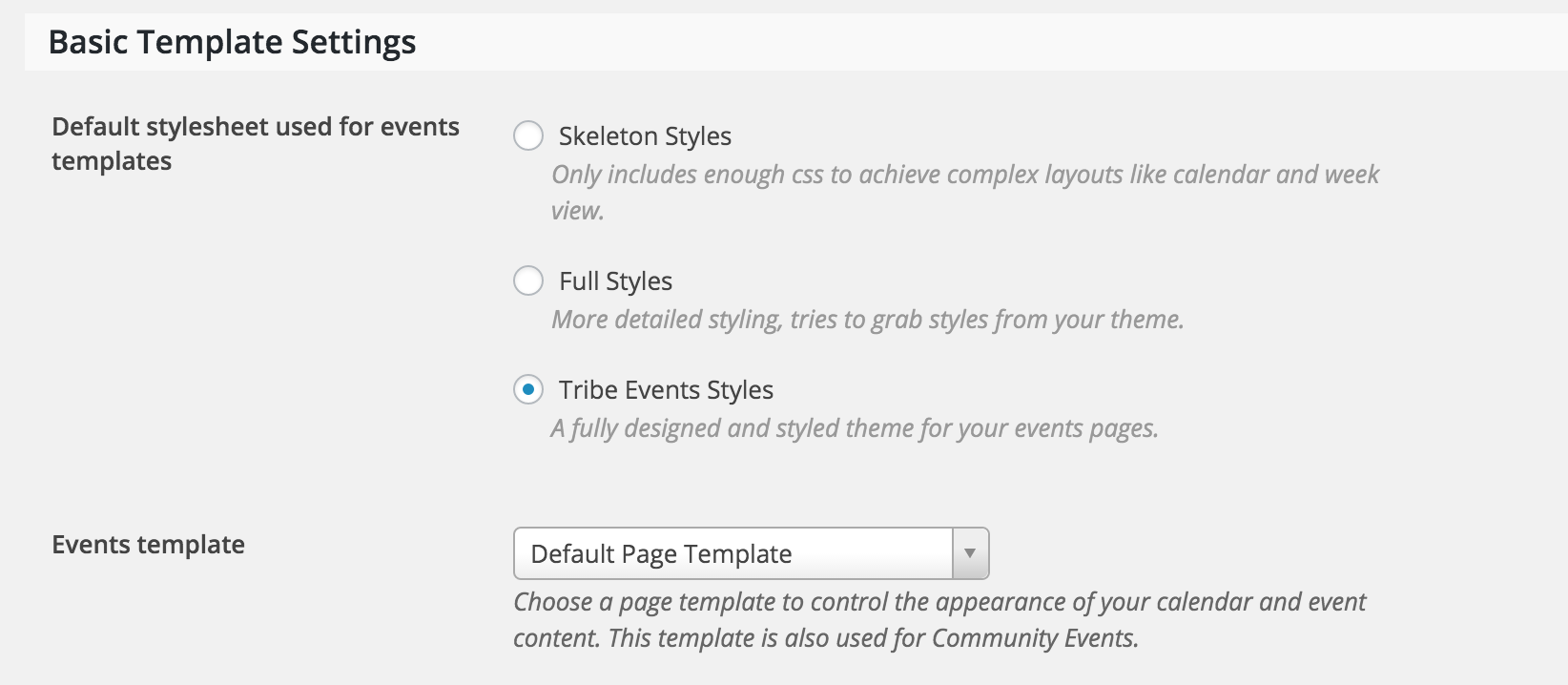The image size is (1568, 685).
Task: Select the Skeleton Styles radio button
Action: tap(528, 136)
